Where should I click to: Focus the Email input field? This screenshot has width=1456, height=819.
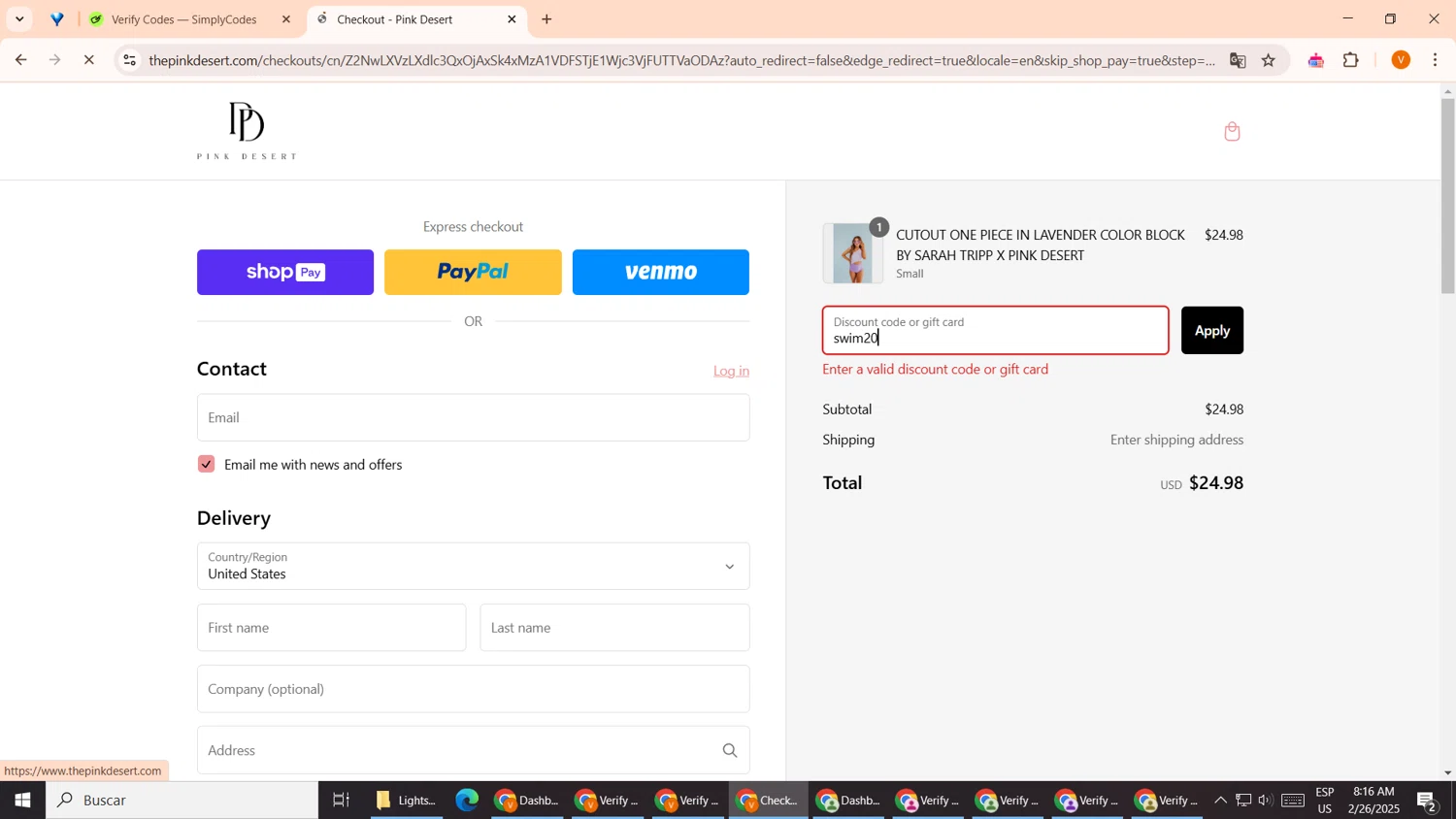pos(473,417)
